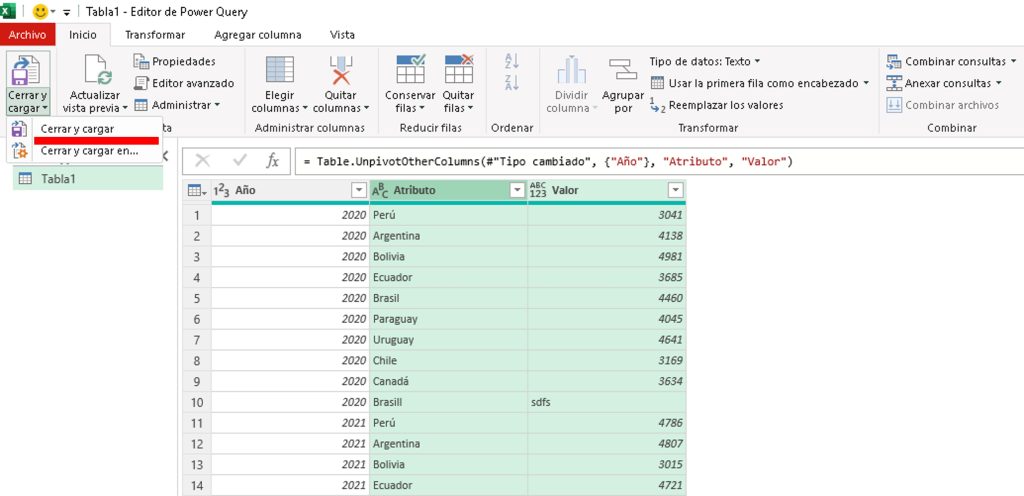Sort ascending with the A-Z icon

[x=512, y=61]
